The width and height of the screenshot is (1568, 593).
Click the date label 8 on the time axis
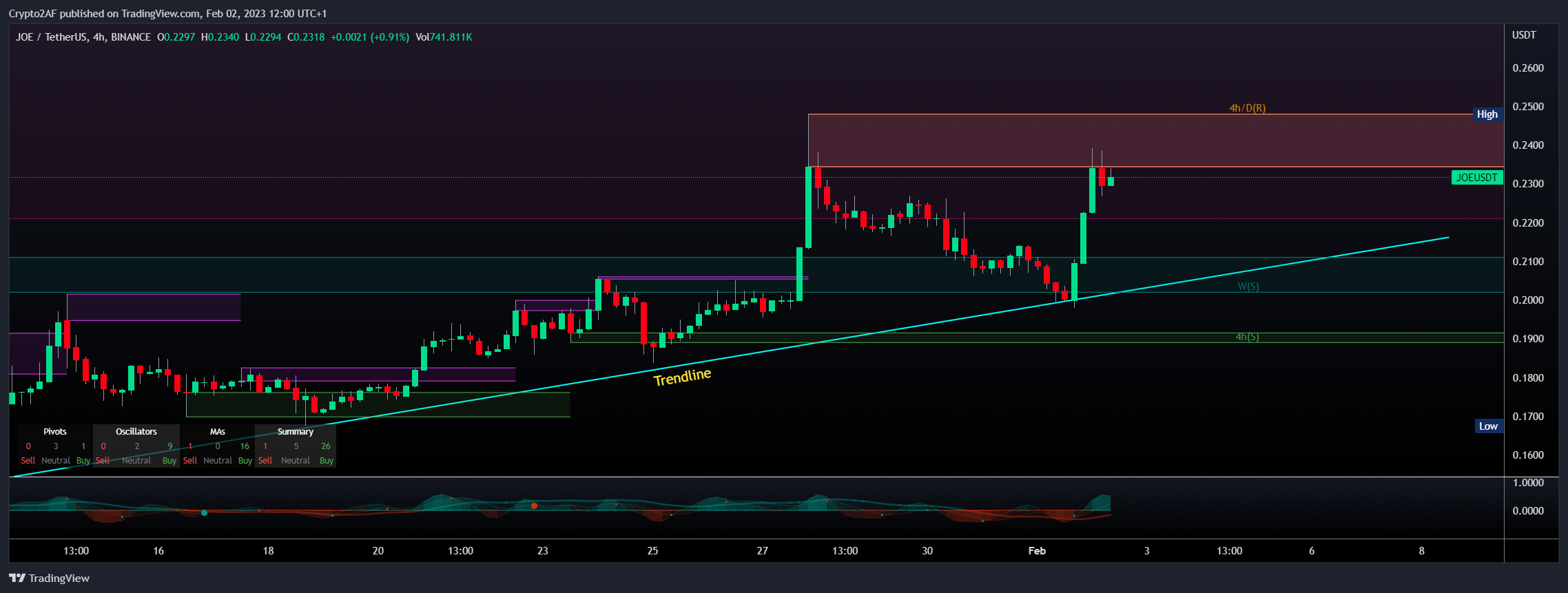(1422, 551)
